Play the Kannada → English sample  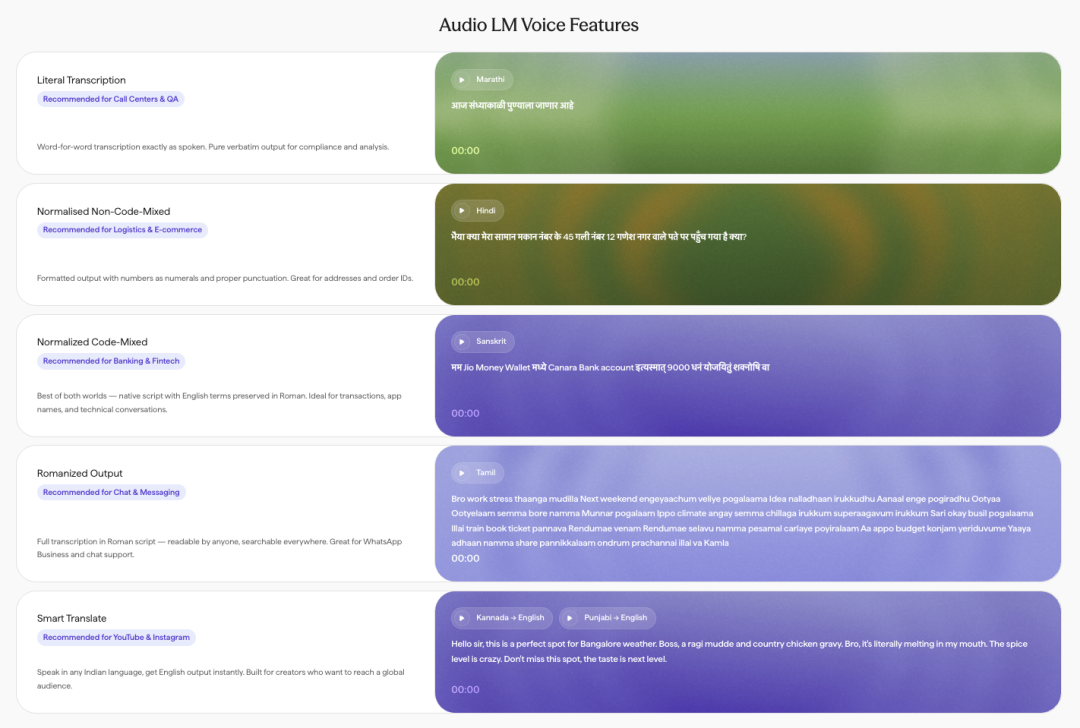coord(501,618)
